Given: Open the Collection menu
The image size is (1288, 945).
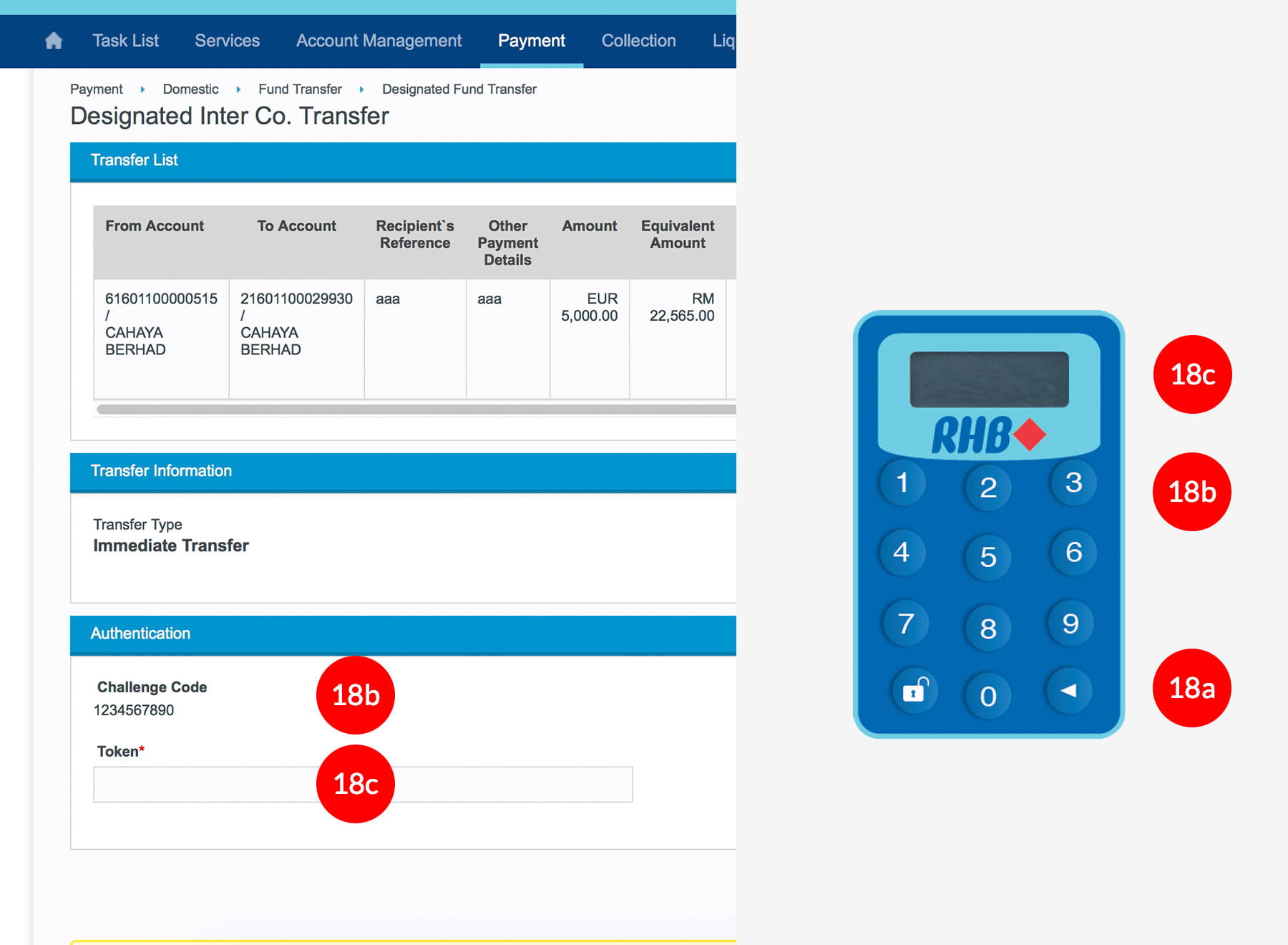Looking at the screenshot, I should click(x=638, y=41).
